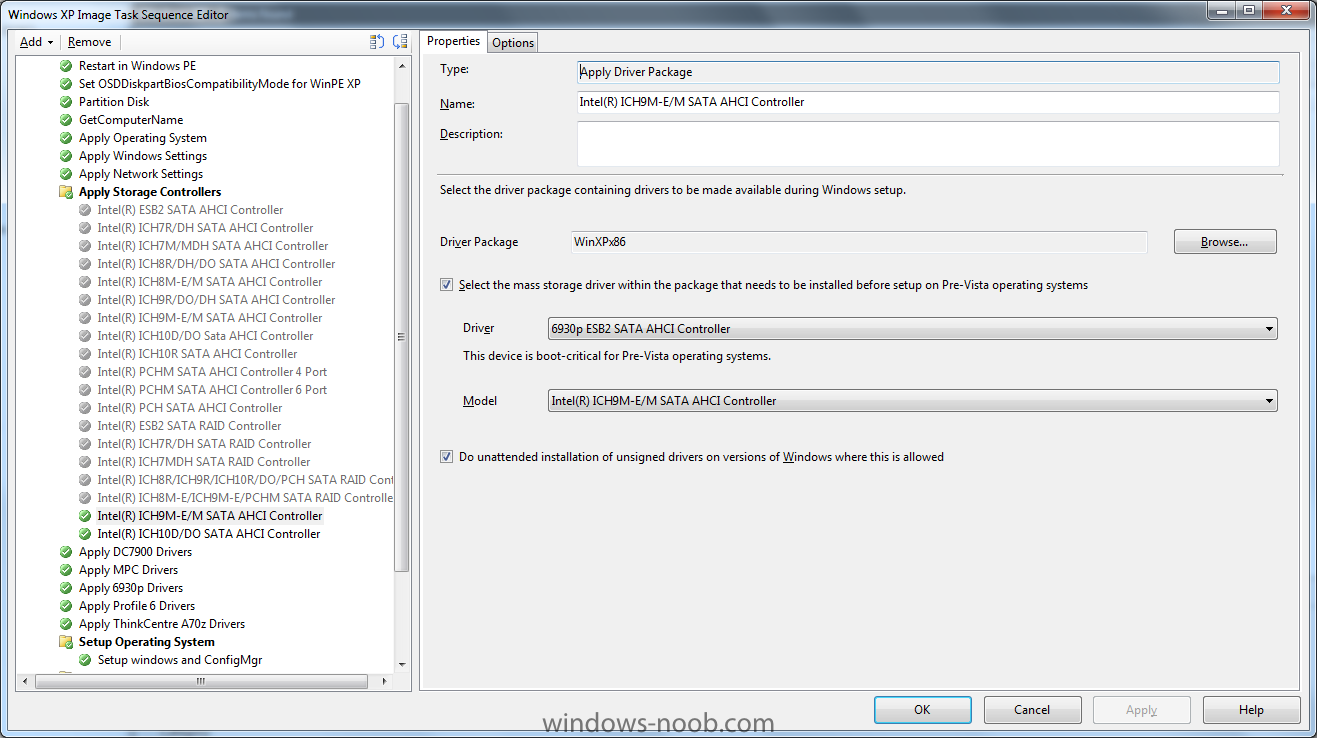The image size is (1317, 738).
Task: Select the Apply ThinkCentre A70z Drivers step
Action: coord(162,624)
